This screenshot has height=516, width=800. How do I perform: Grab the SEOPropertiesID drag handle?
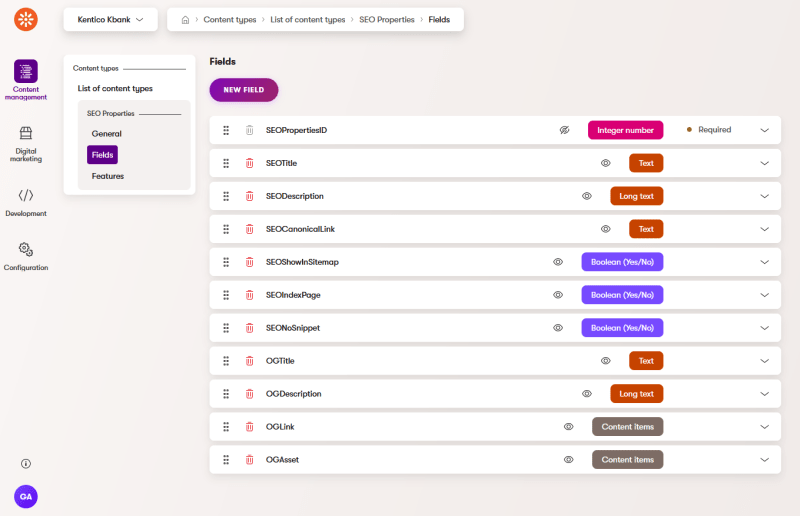click(226, 130)
